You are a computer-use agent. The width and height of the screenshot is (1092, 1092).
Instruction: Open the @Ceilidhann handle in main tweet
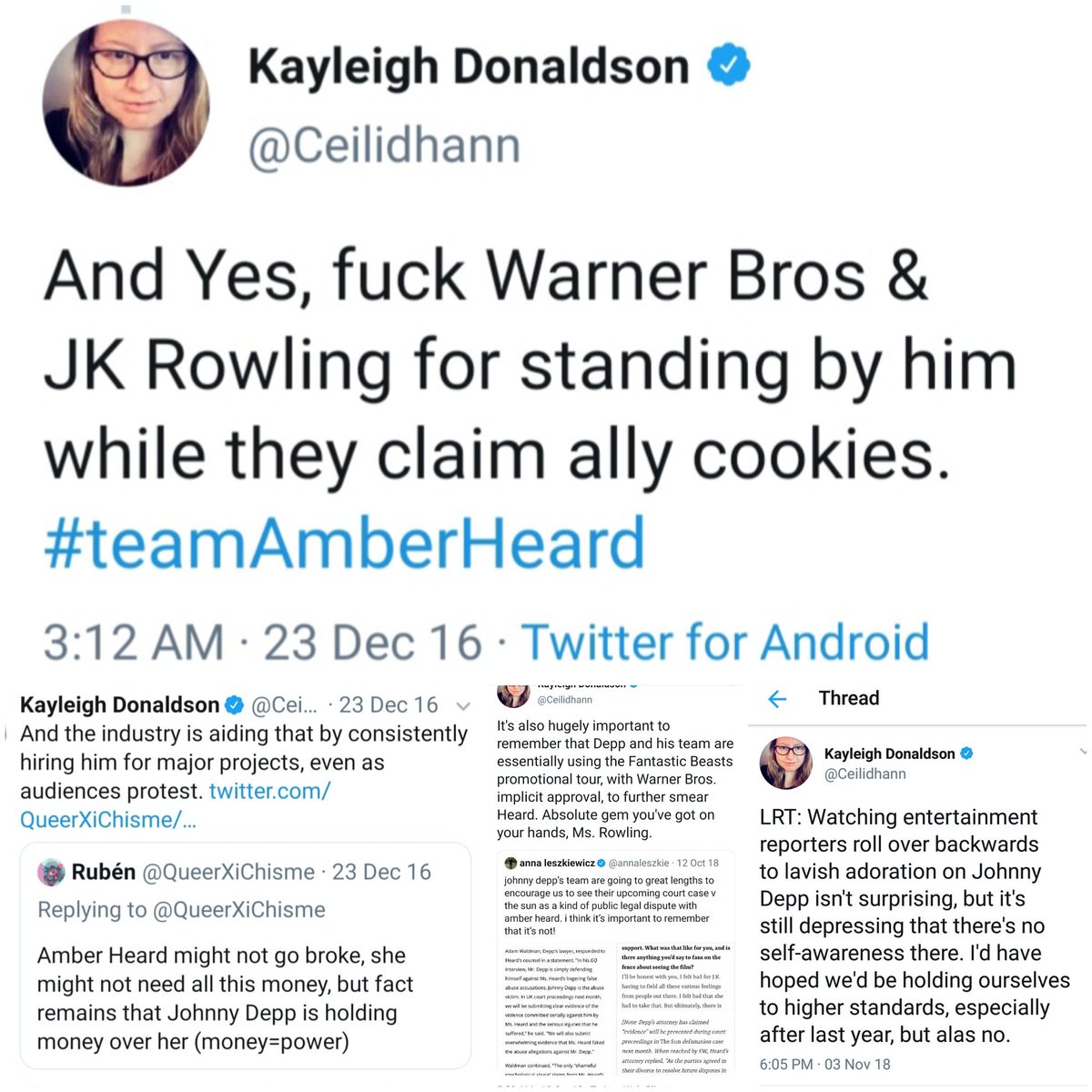(384, 147)
